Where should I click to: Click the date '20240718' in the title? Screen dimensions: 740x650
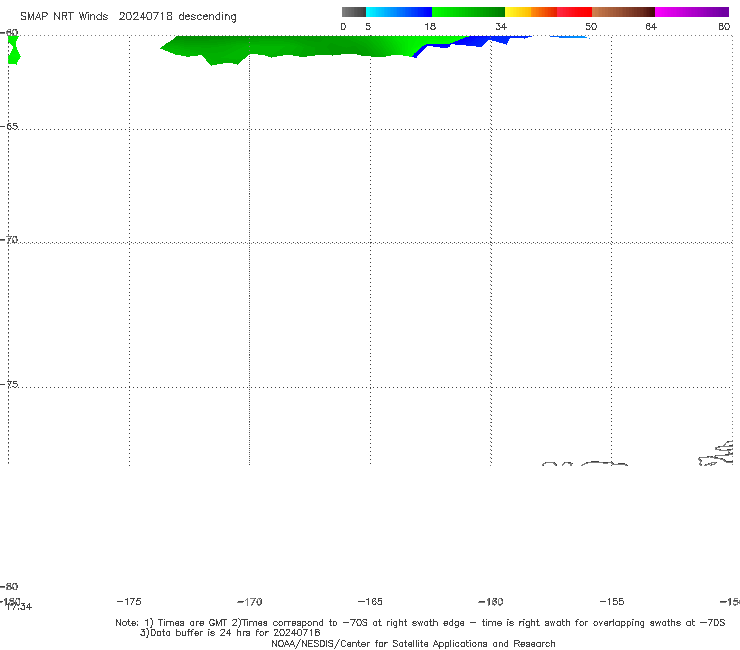pos(145,17)
